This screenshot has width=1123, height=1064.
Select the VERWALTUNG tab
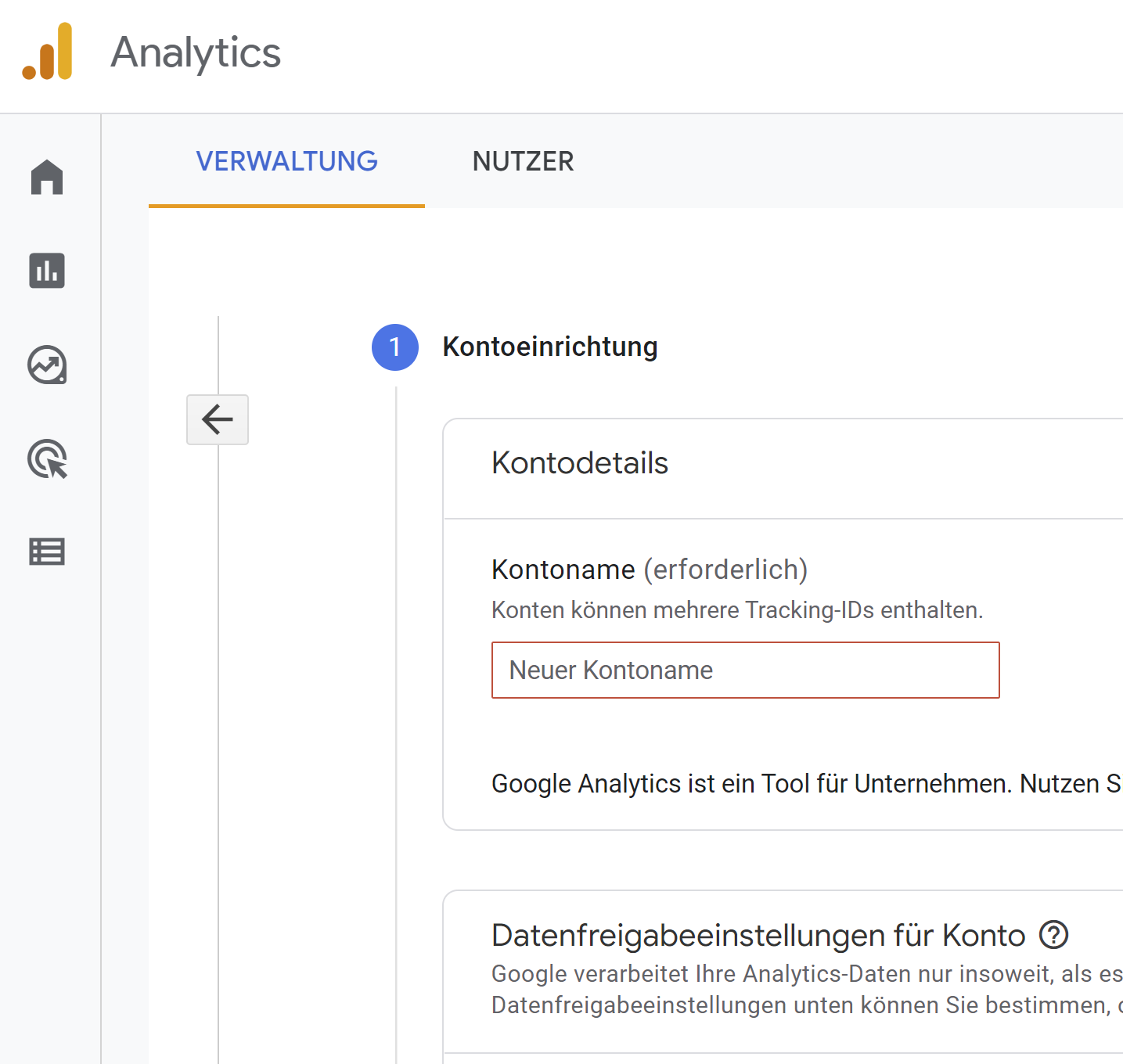[x=286, y=161]
